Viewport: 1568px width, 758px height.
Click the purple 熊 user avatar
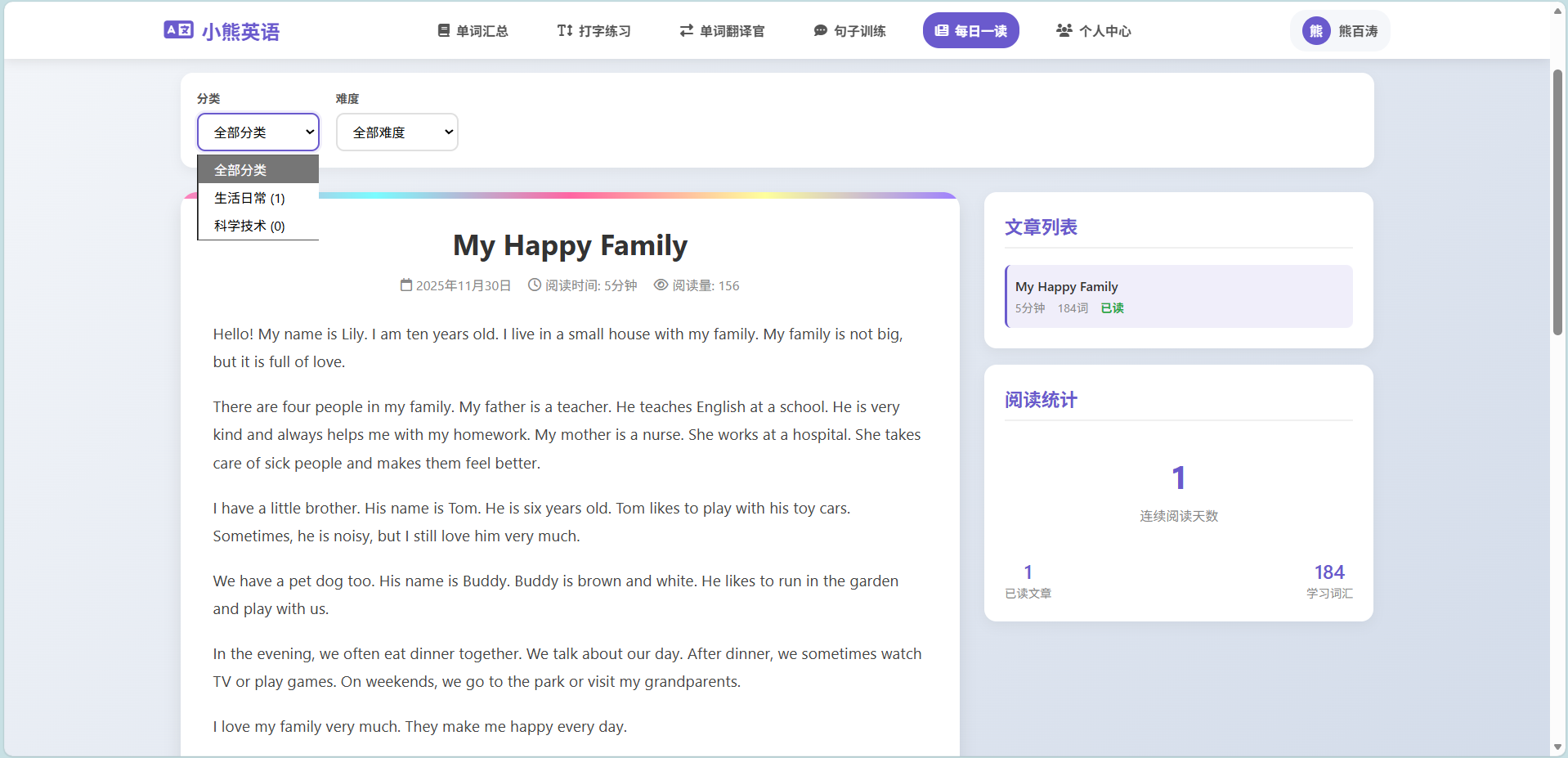(x=1315, y=31)
